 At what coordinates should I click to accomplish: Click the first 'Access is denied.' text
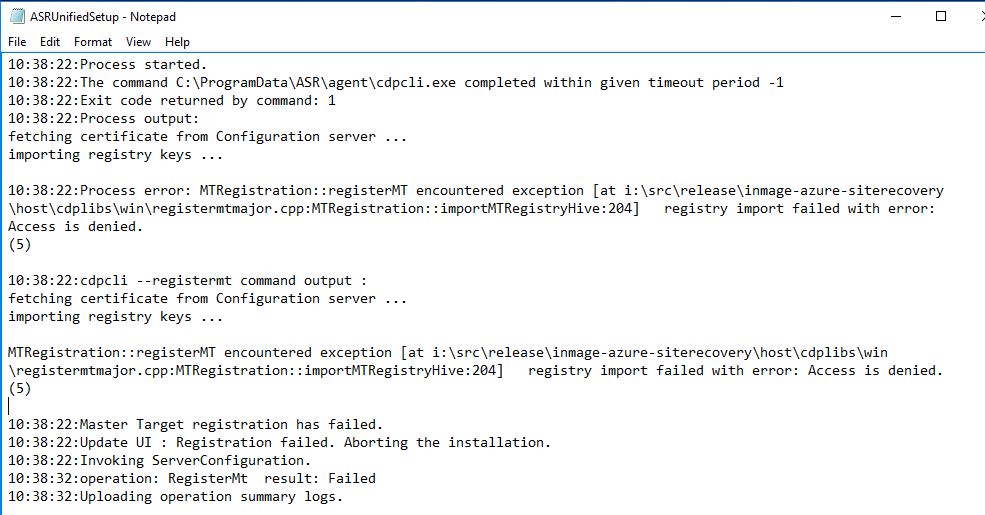[75, 226]
